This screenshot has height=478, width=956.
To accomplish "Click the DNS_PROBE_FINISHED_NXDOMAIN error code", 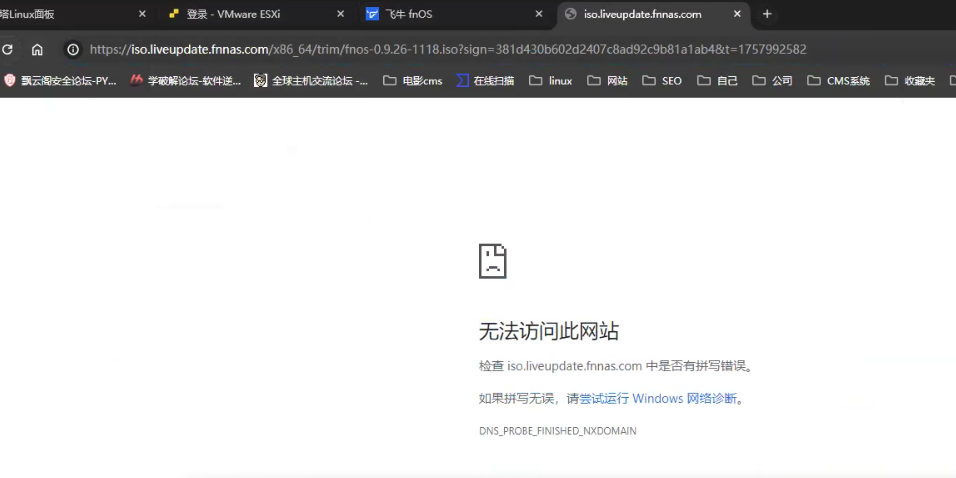I will point(557,431).
